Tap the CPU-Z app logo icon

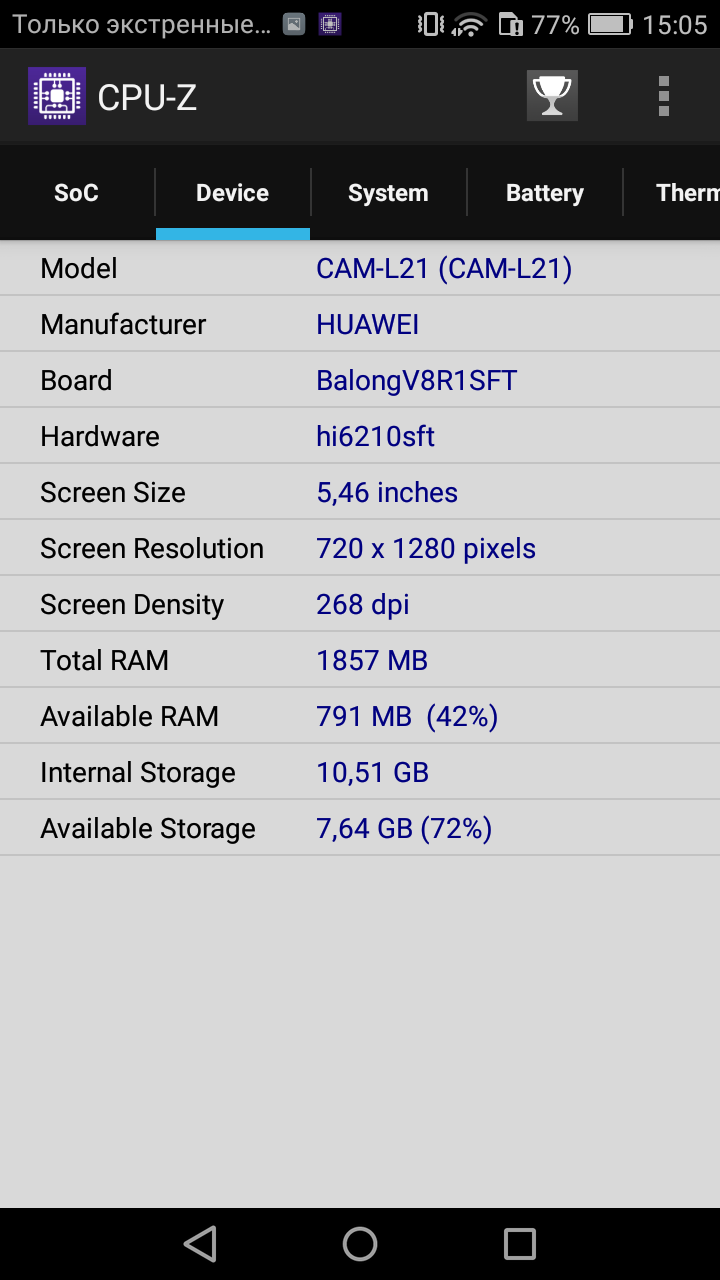[57, 97]
